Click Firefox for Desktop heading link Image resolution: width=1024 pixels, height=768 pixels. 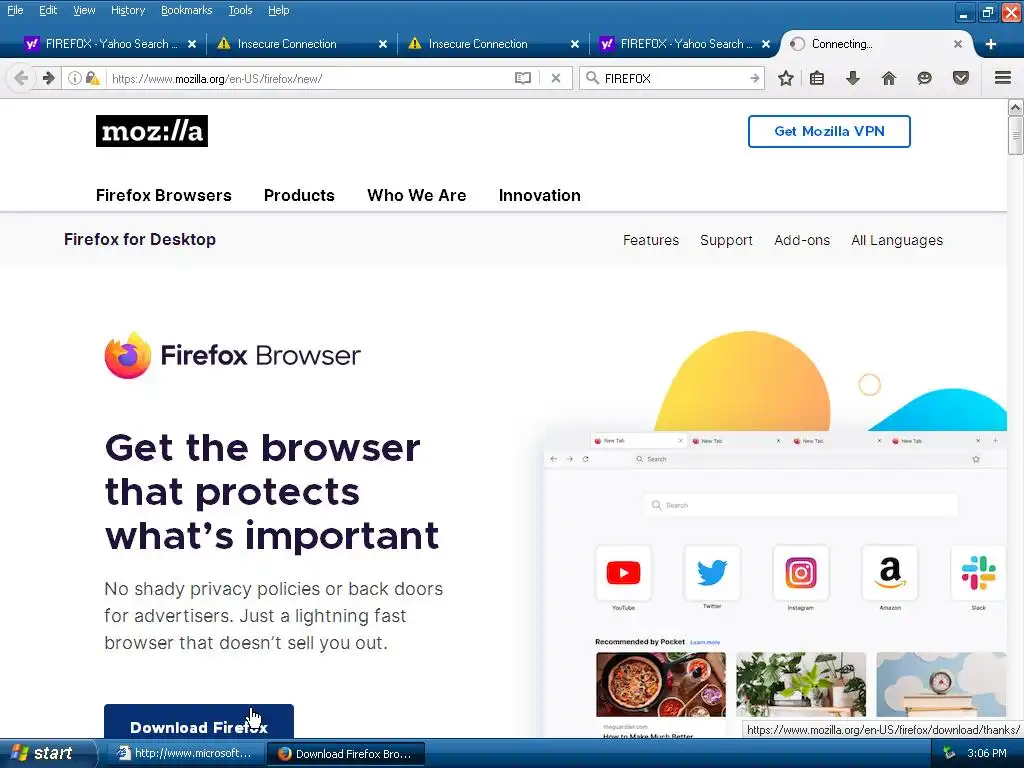[140, 240]
